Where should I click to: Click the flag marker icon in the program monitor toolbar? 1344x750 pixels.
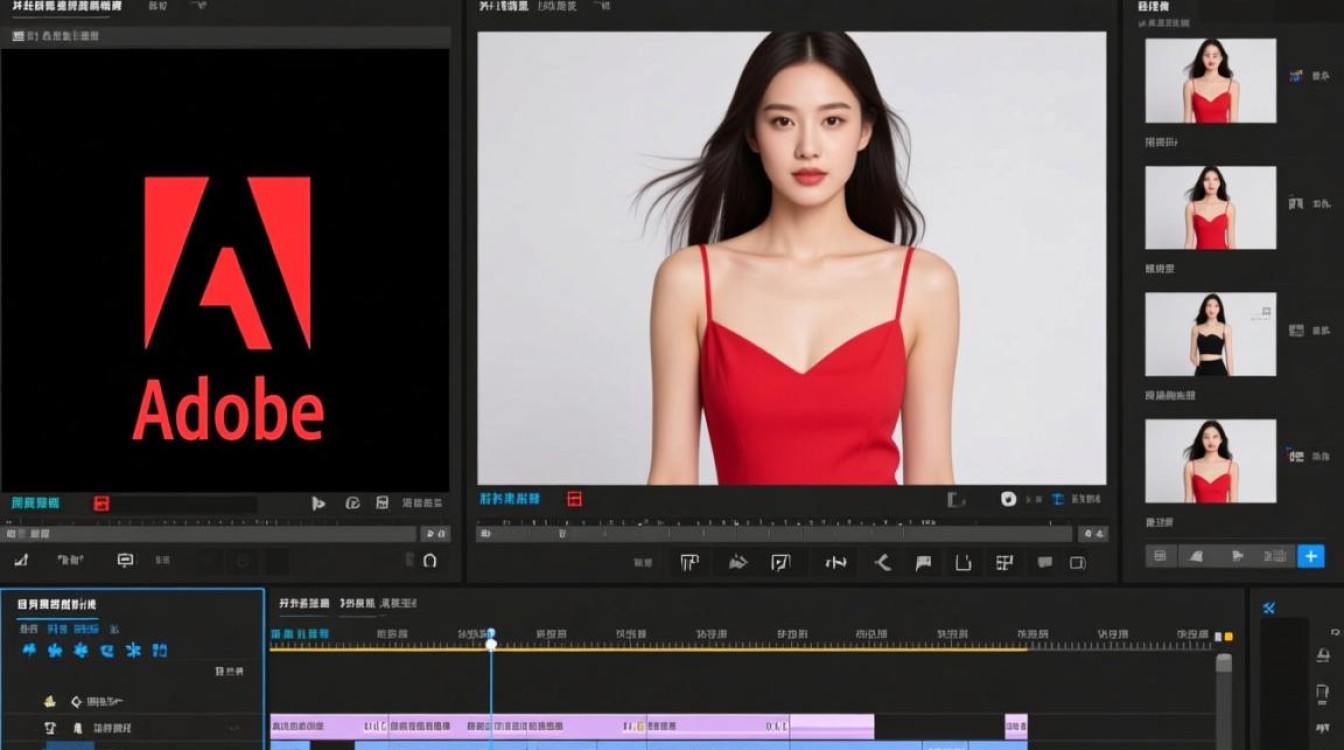point(923,563)
